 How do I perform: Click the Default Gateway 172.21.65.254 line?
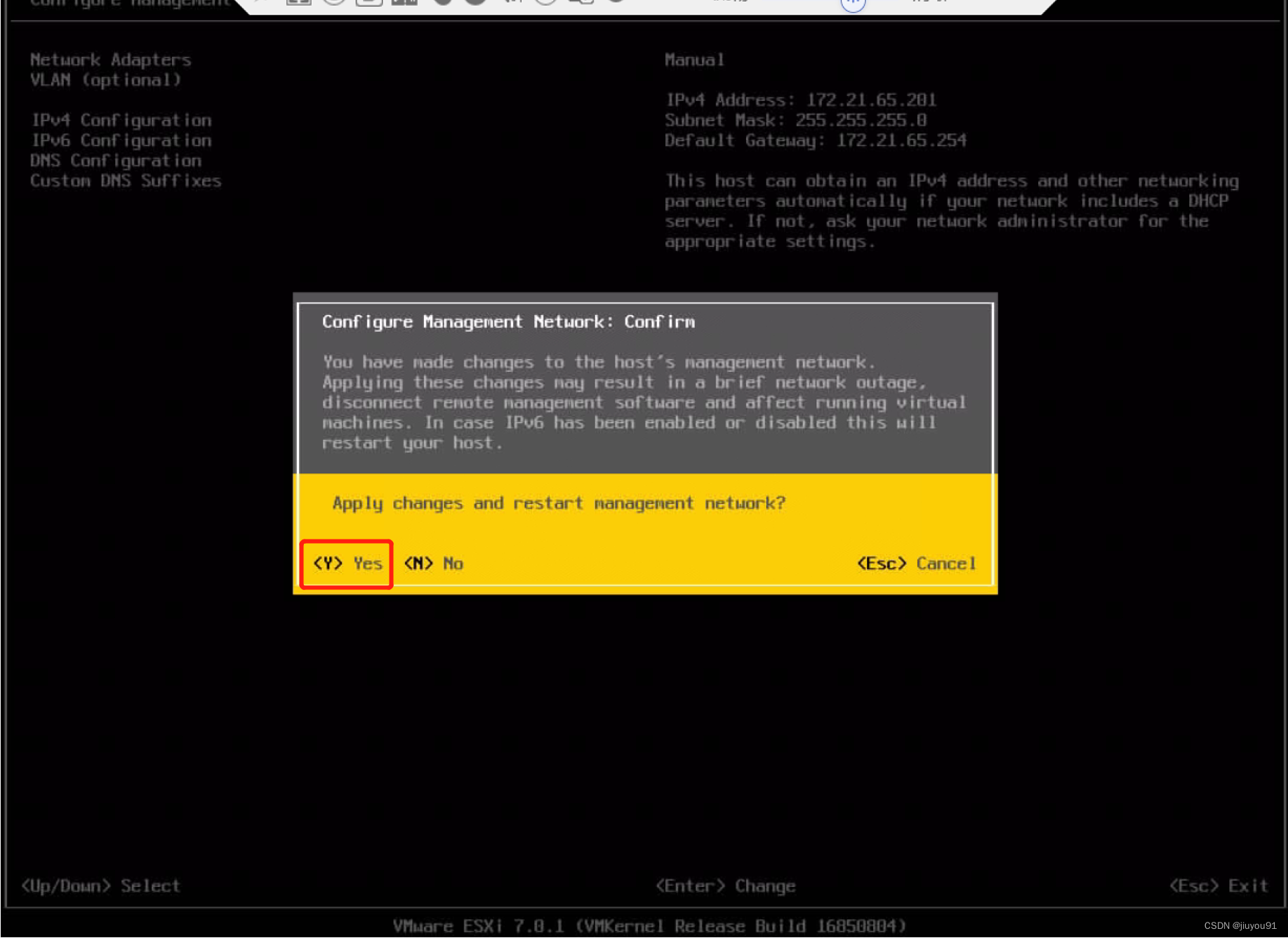(816, 140)
